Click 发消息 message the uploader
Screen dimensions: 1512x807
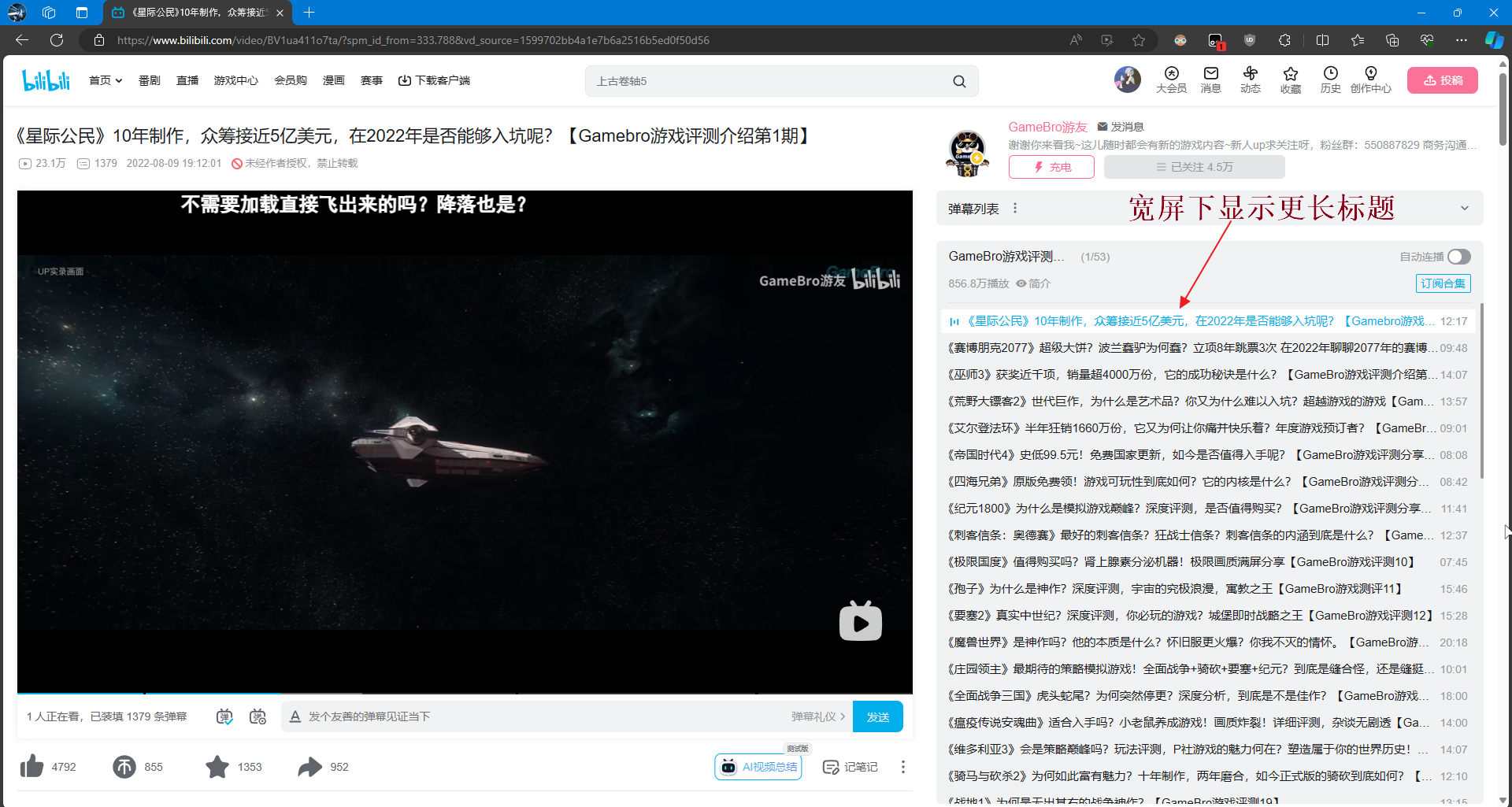1121,127
